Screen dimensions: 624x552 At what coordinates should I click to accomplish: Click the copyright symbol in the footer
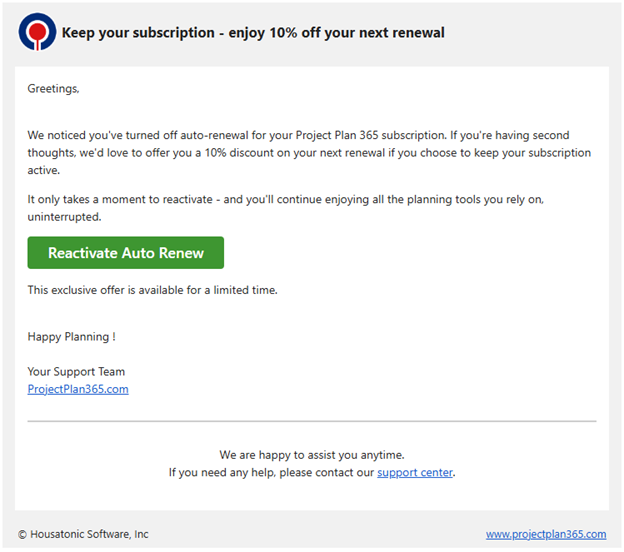pyautogui.click(x=22, y=534)
